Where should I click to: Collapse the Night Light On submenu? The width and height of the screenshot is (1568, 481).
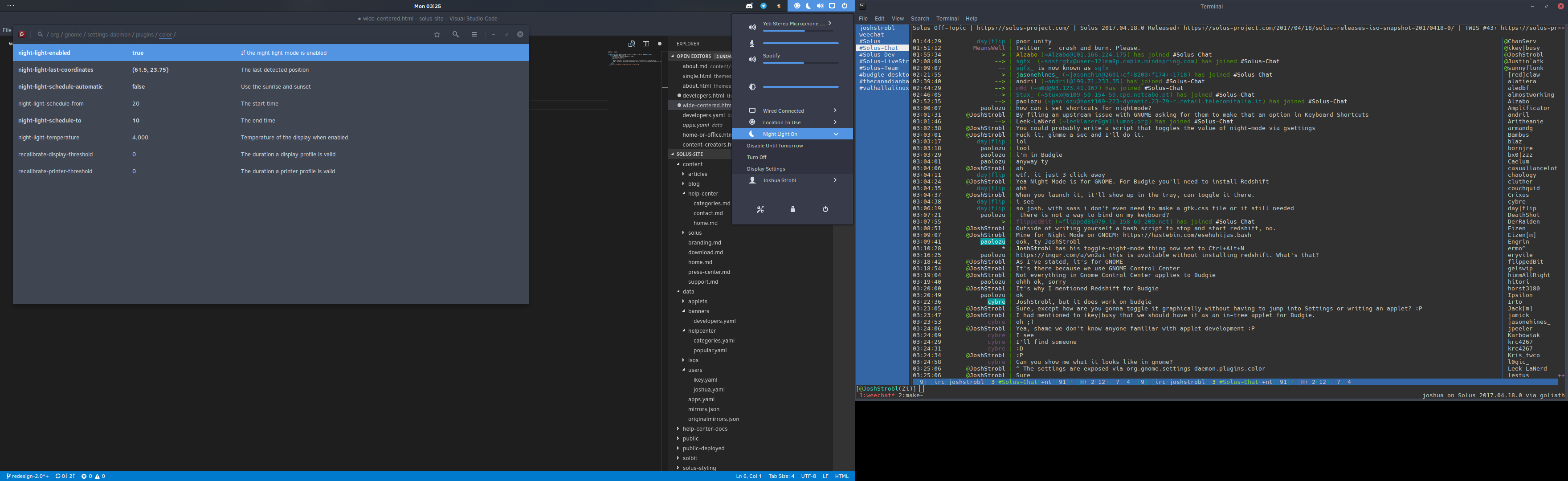pyautogui.click(x=836, y=134)
